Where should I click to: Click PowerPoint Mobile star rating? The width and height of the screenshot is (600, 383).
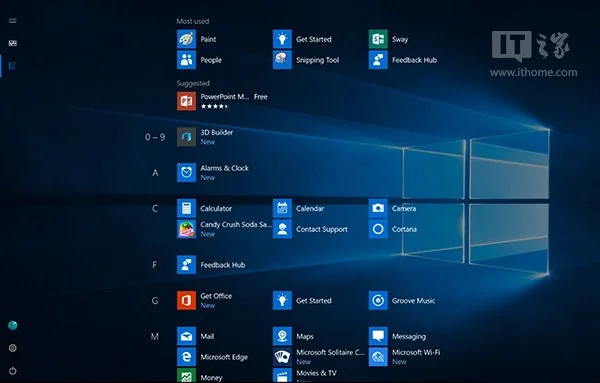[214, 106]
